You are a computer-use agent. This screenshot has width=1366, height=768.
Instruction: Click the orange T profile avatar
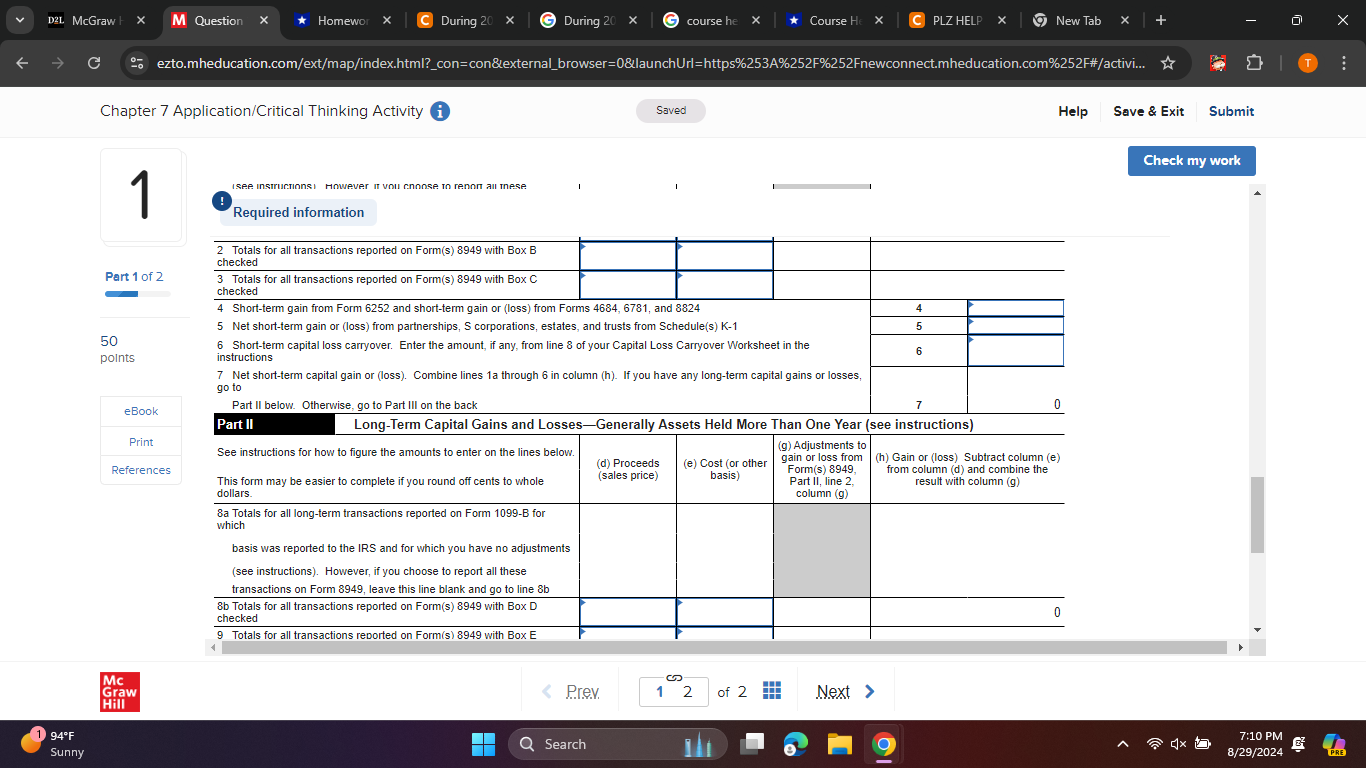(1307, 61)
